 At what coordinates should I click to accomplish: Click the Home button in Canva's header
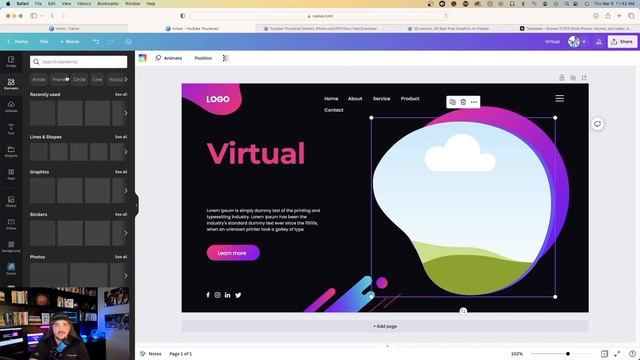(18, 42)
